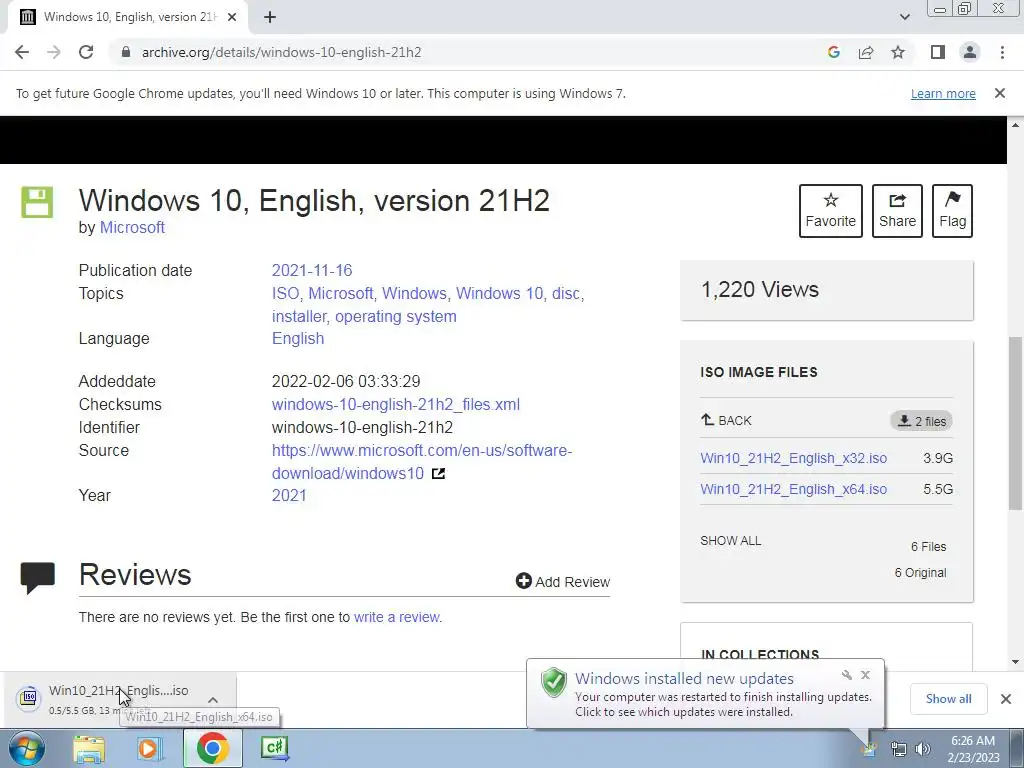Click the 1,220 Views box
The height and width of the screenshot is (768, 1024).
pos(827,290)
